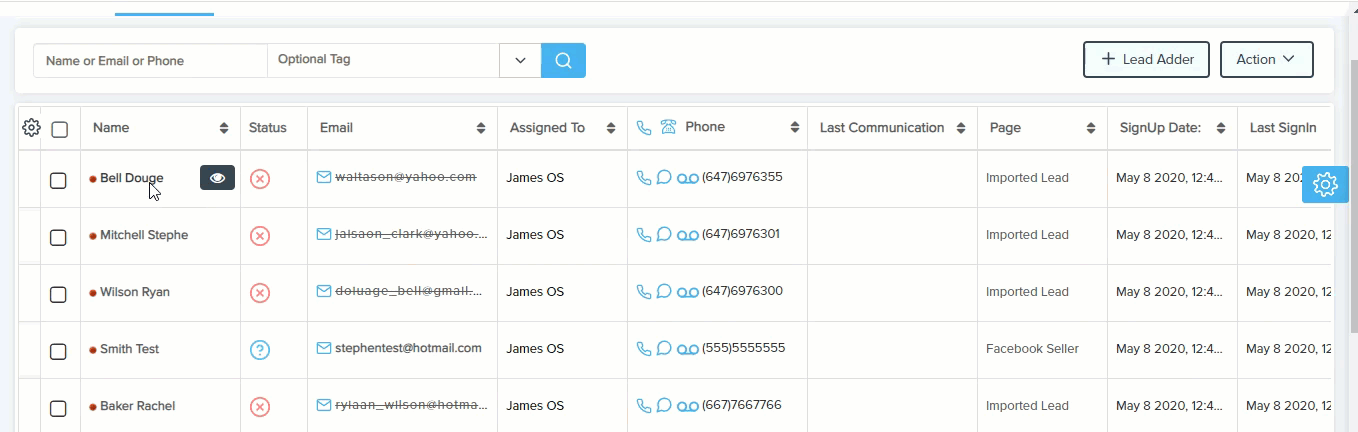Open the blue floating settings gear
The image size is (1358, 432).
click(1325, 184)
